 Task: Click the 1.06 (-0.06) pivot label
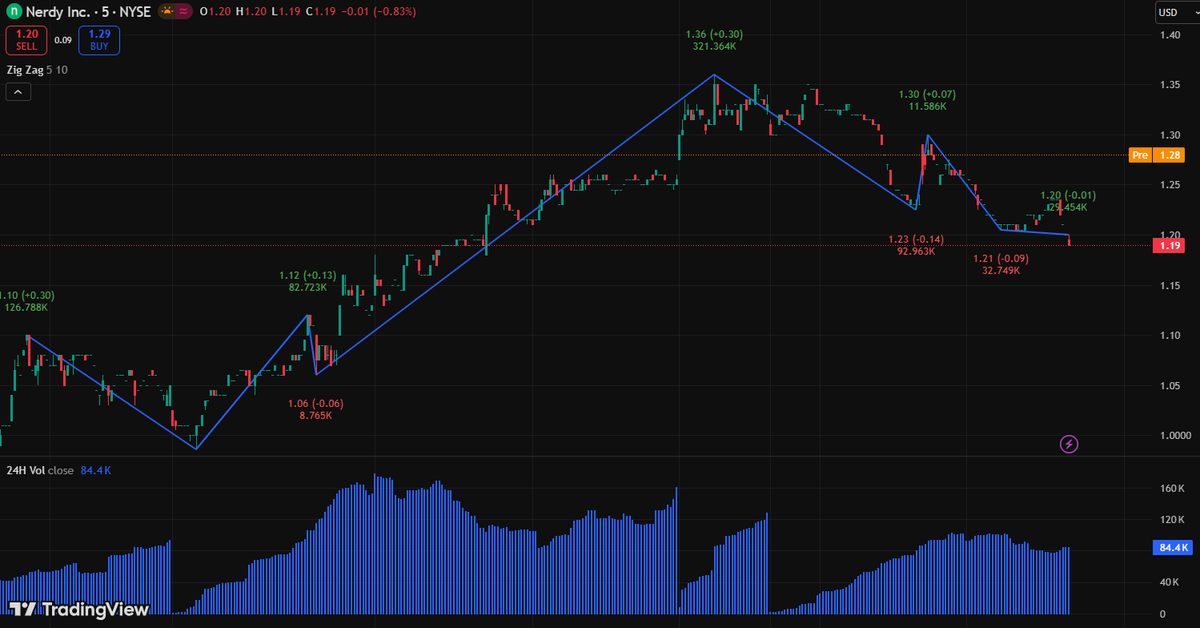pyautogui.click(x=315, y=403)
